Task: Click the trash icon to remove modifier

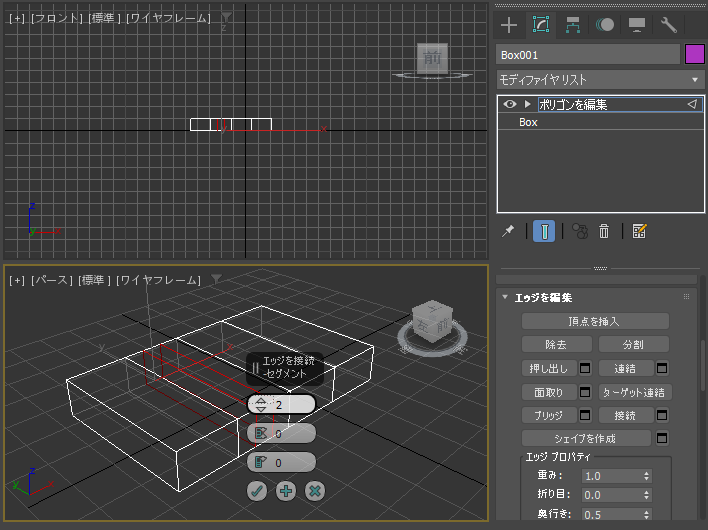Action: (x=604, y=231)
